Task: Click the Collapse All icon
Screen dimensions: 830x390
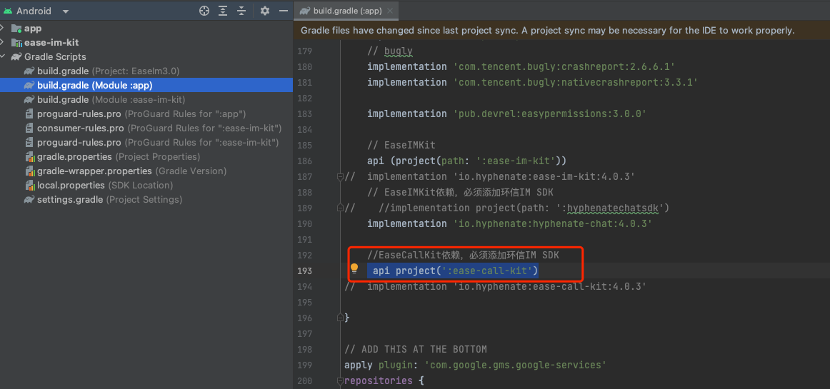Action: 241,11
